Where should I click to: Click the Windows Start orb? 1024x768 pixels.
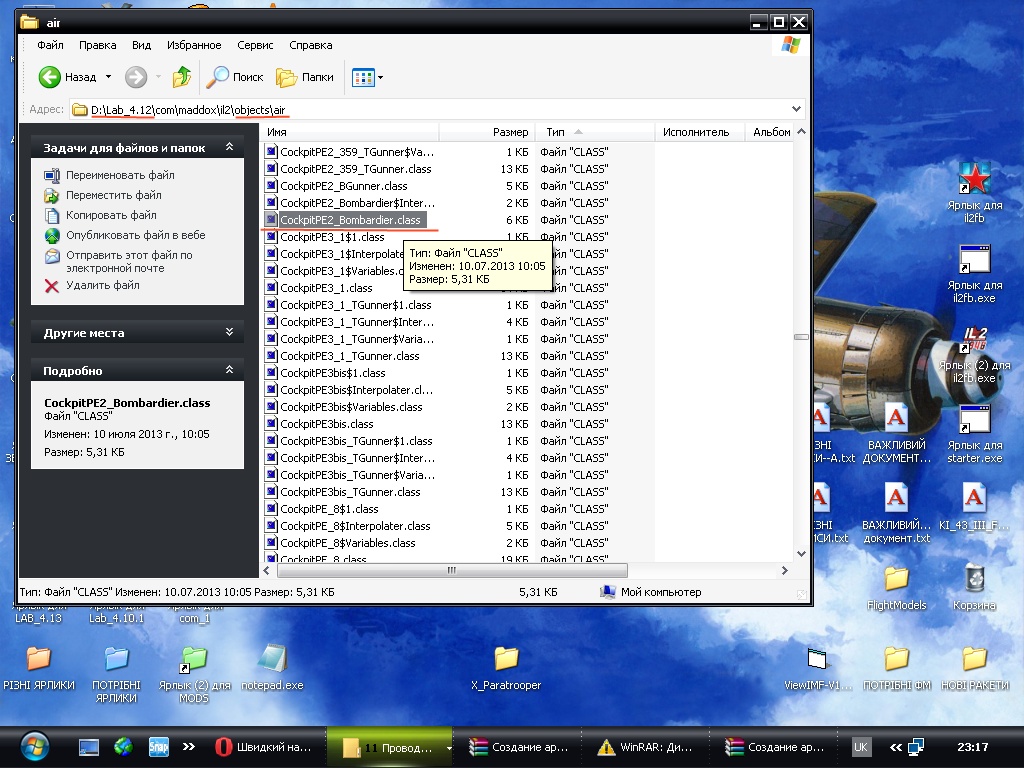pos(33,746)
